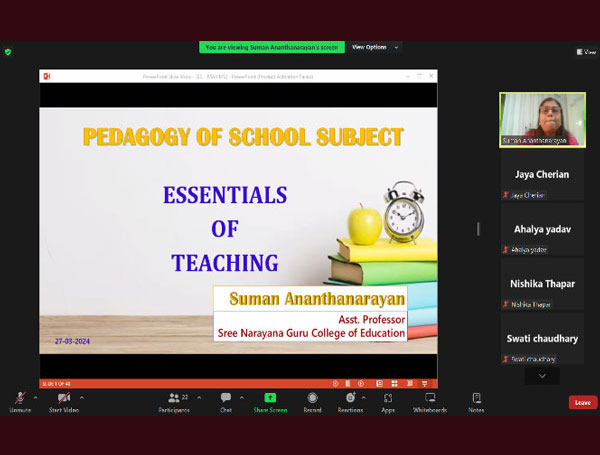
Task: Open Whiteboards
Action: click(x=430, y=402)
